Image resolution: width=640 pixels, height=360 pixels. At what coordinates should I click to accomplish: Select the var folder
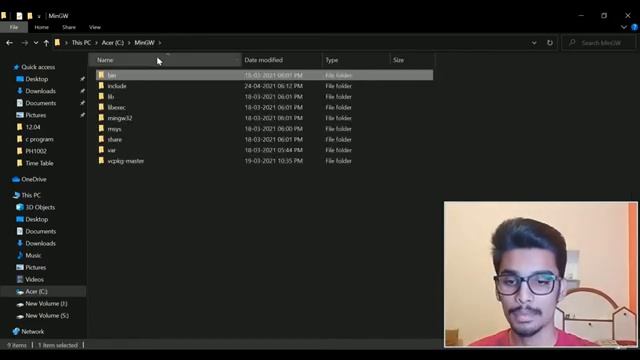pos(264,150)
